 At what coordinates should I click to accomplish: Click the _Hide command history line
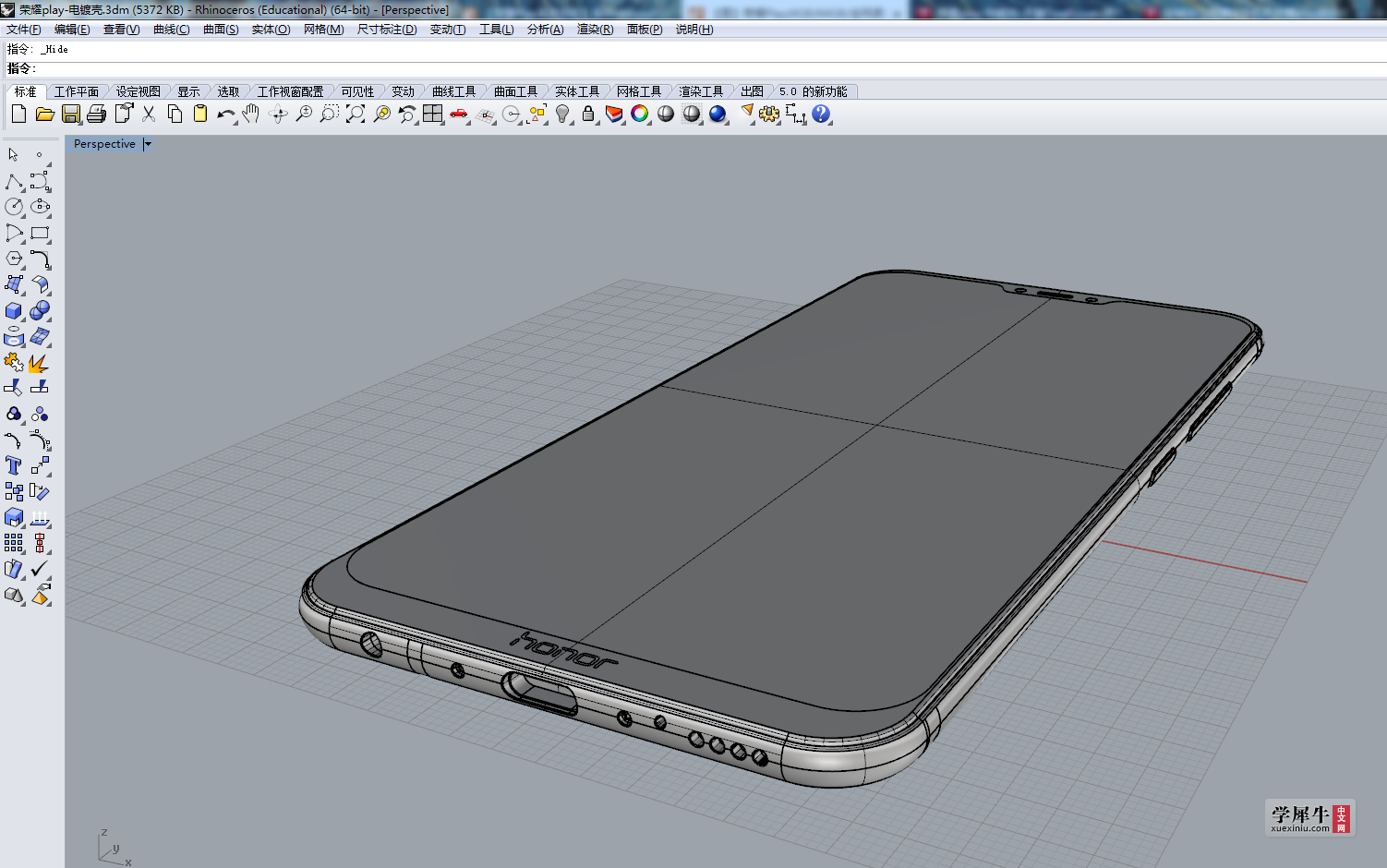[x=693, y=50]
